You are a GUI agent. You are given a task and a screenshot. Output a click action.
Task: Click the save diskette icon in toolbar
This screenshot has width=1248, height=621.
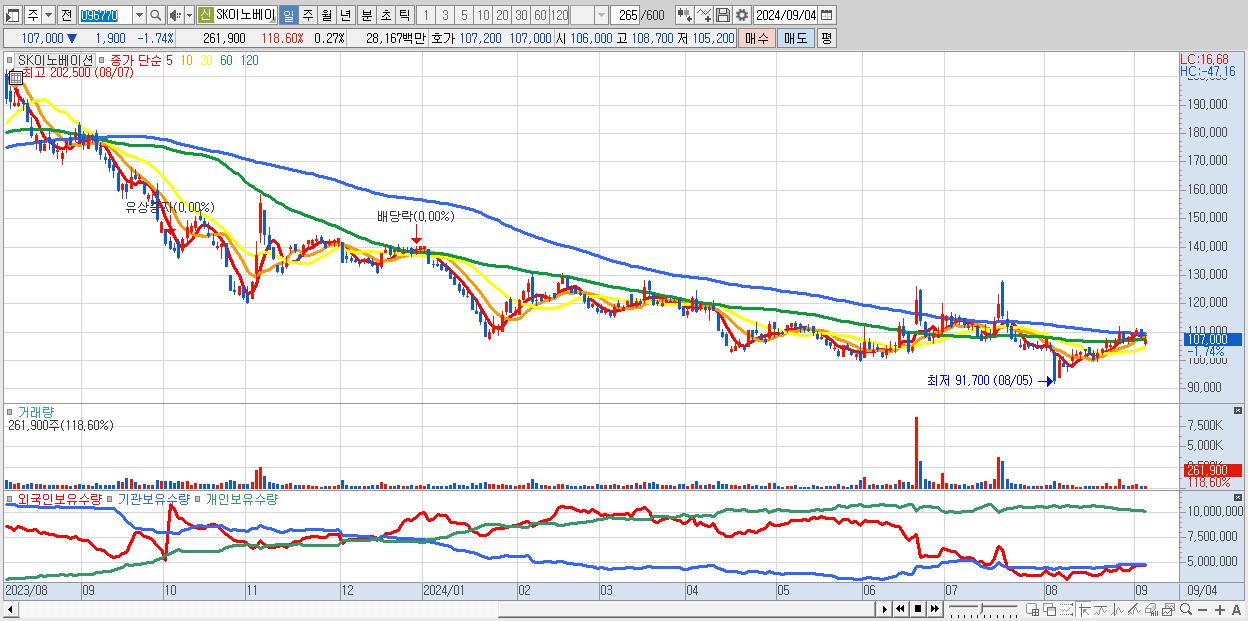pyautogui.click(x=723, y=15)
